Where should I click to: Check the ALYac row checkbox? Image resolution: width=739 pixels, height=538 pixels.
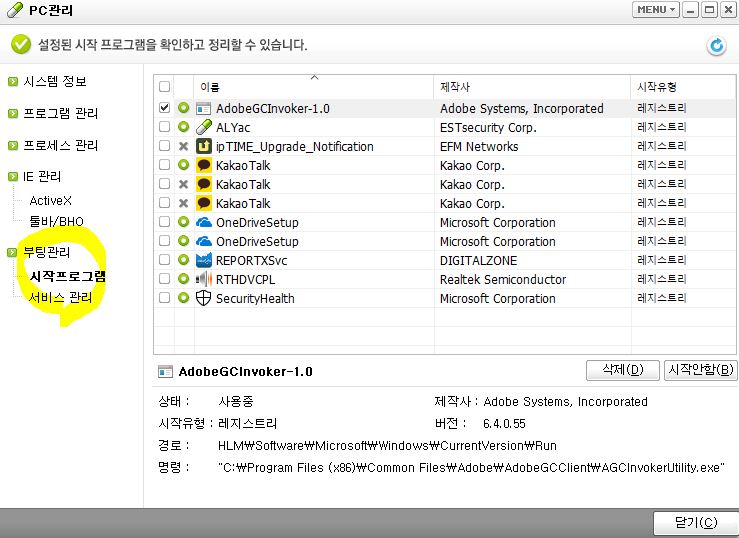(164, 127)
